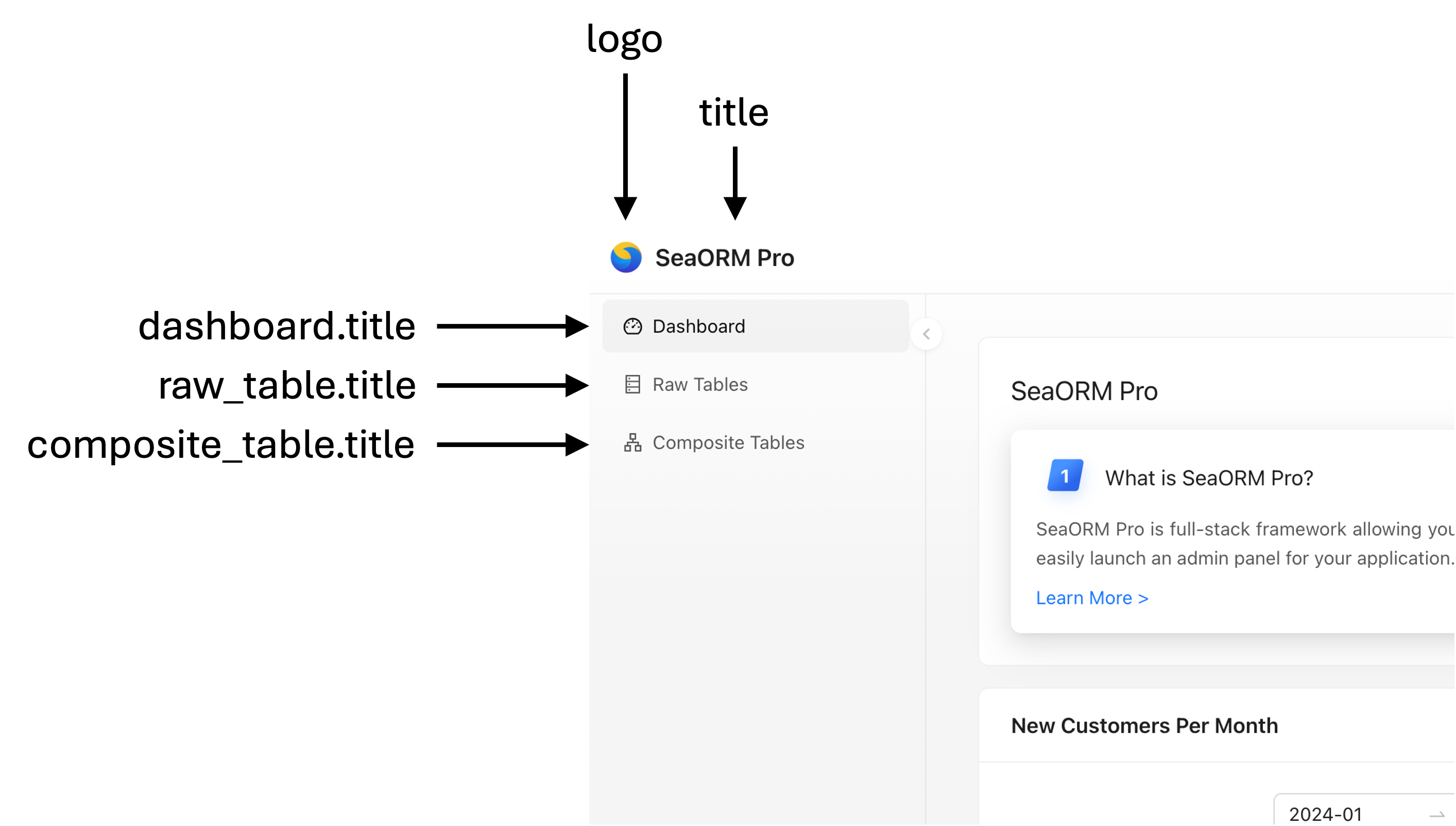Click the New Customers Per Month title

tap(1144, 726)
